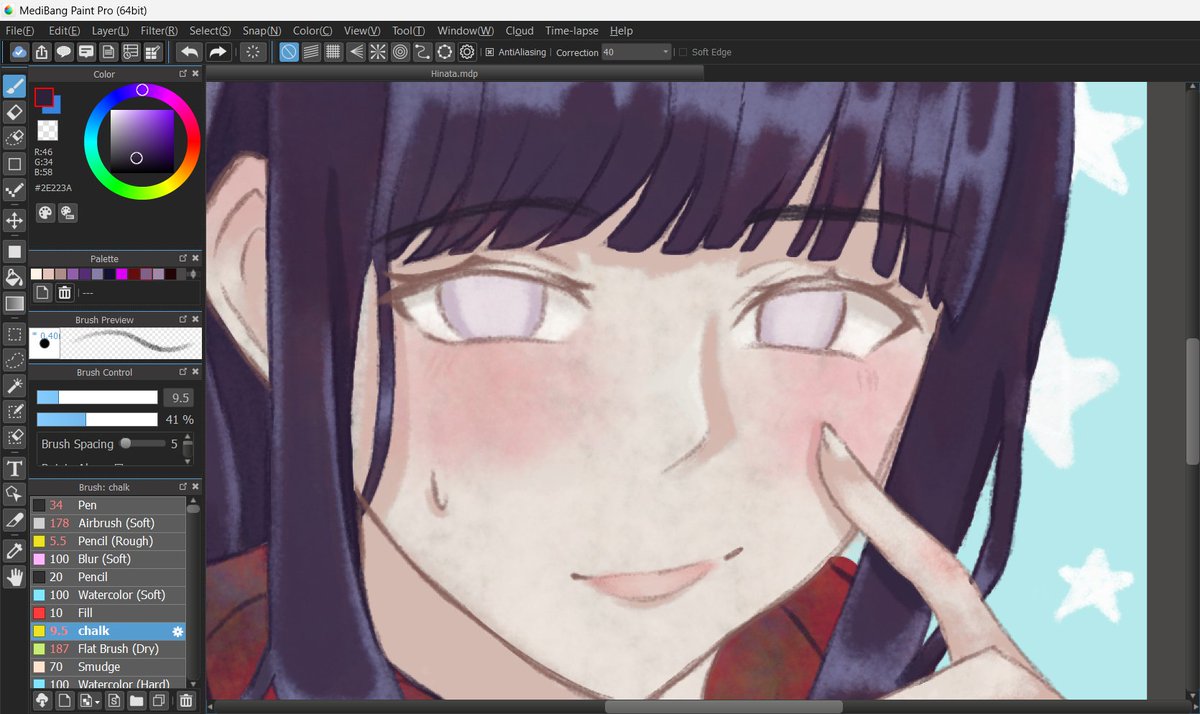Choose the Text tool
1200x714 pixels.
[x=15, y=468]
